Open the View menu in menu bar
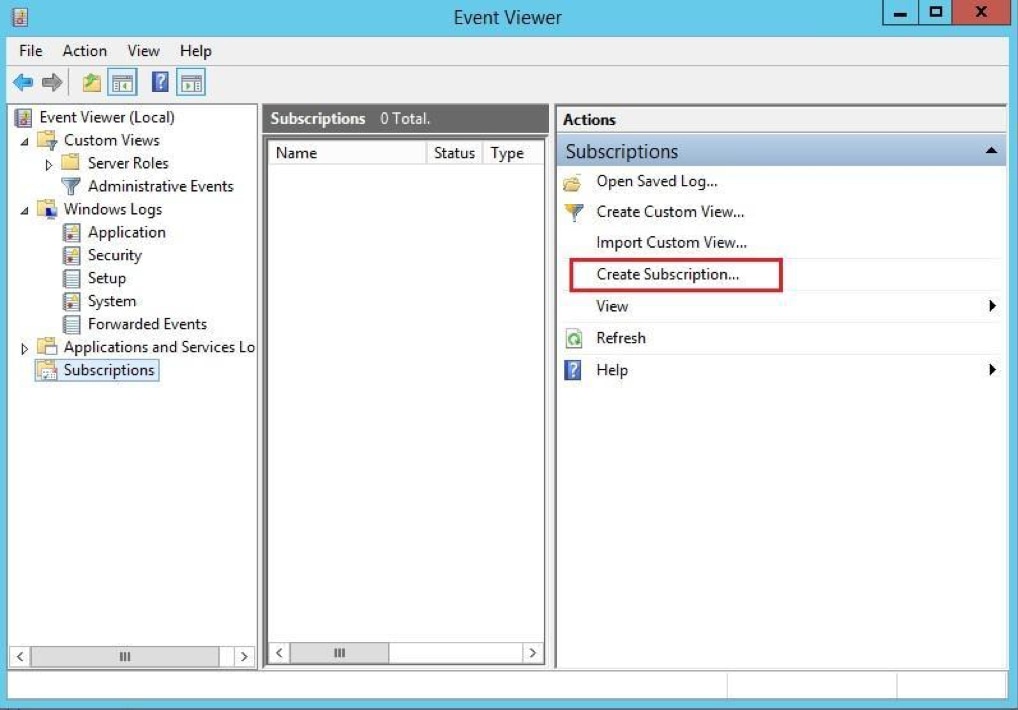Viewport: 1018px width, 710px height. 143,51
